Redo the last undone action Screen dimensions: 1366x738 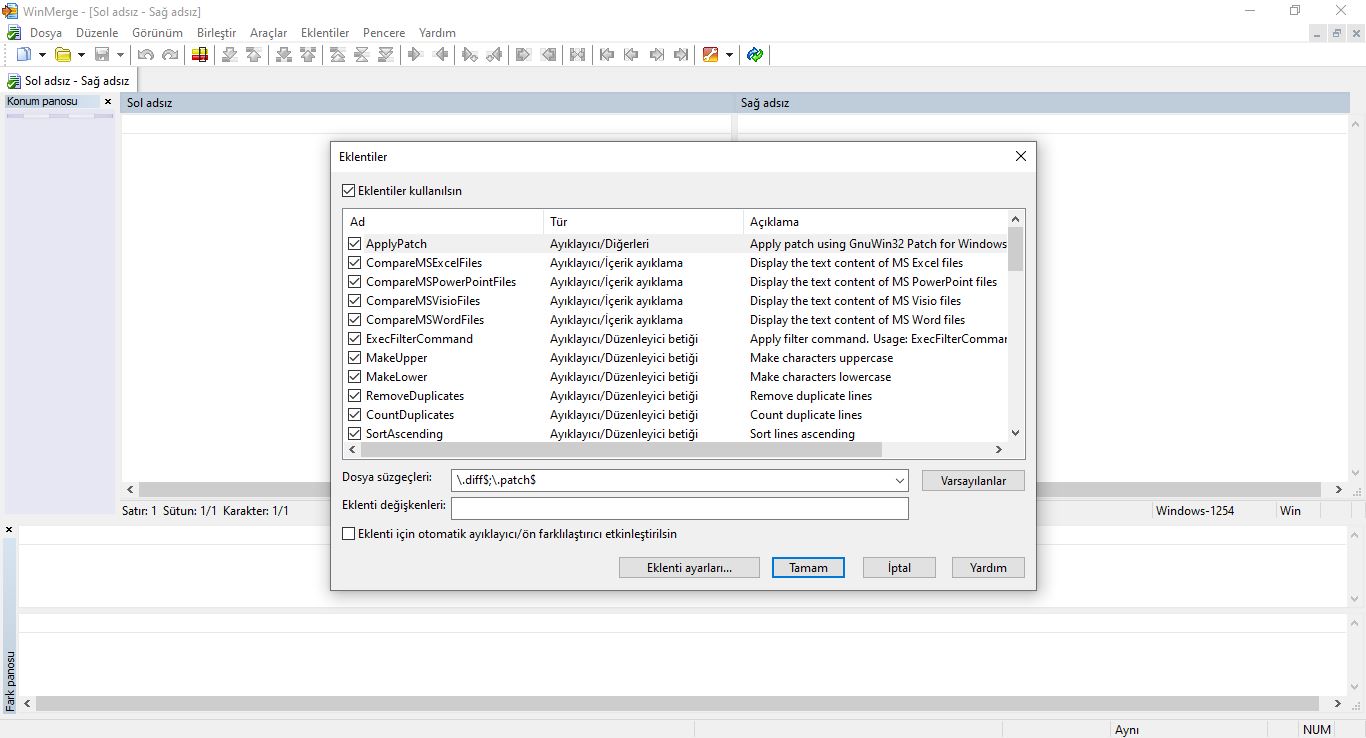[170, 54]
